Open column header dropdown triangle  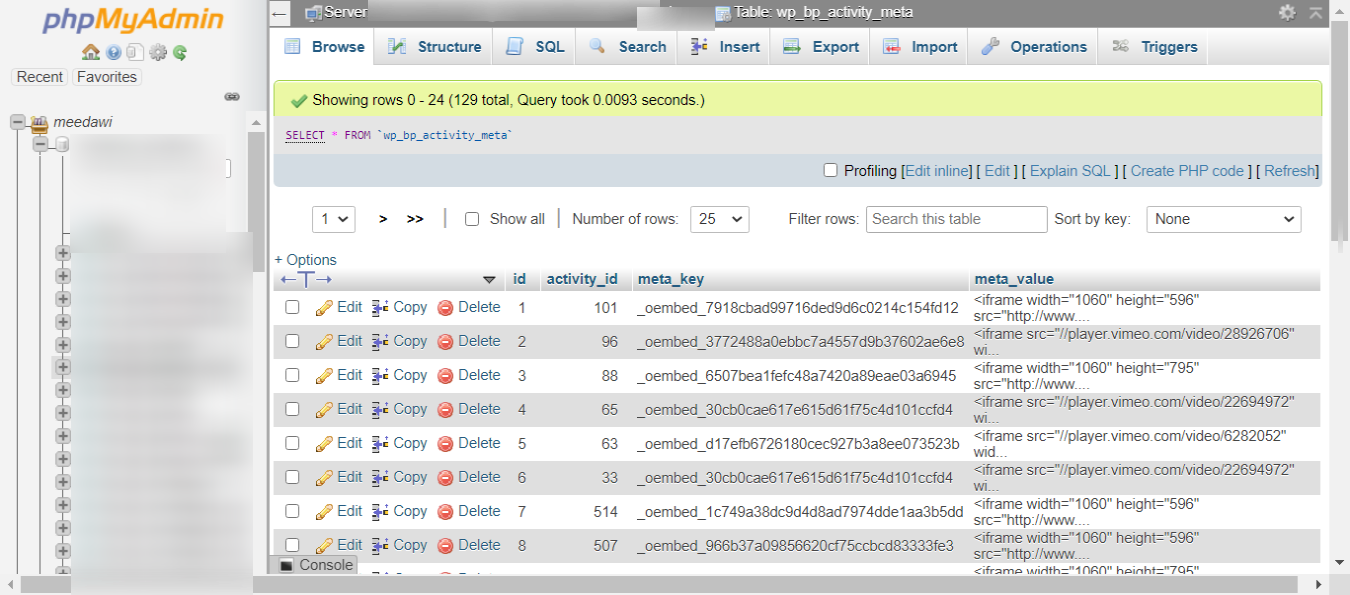click(x=489, y=280)
